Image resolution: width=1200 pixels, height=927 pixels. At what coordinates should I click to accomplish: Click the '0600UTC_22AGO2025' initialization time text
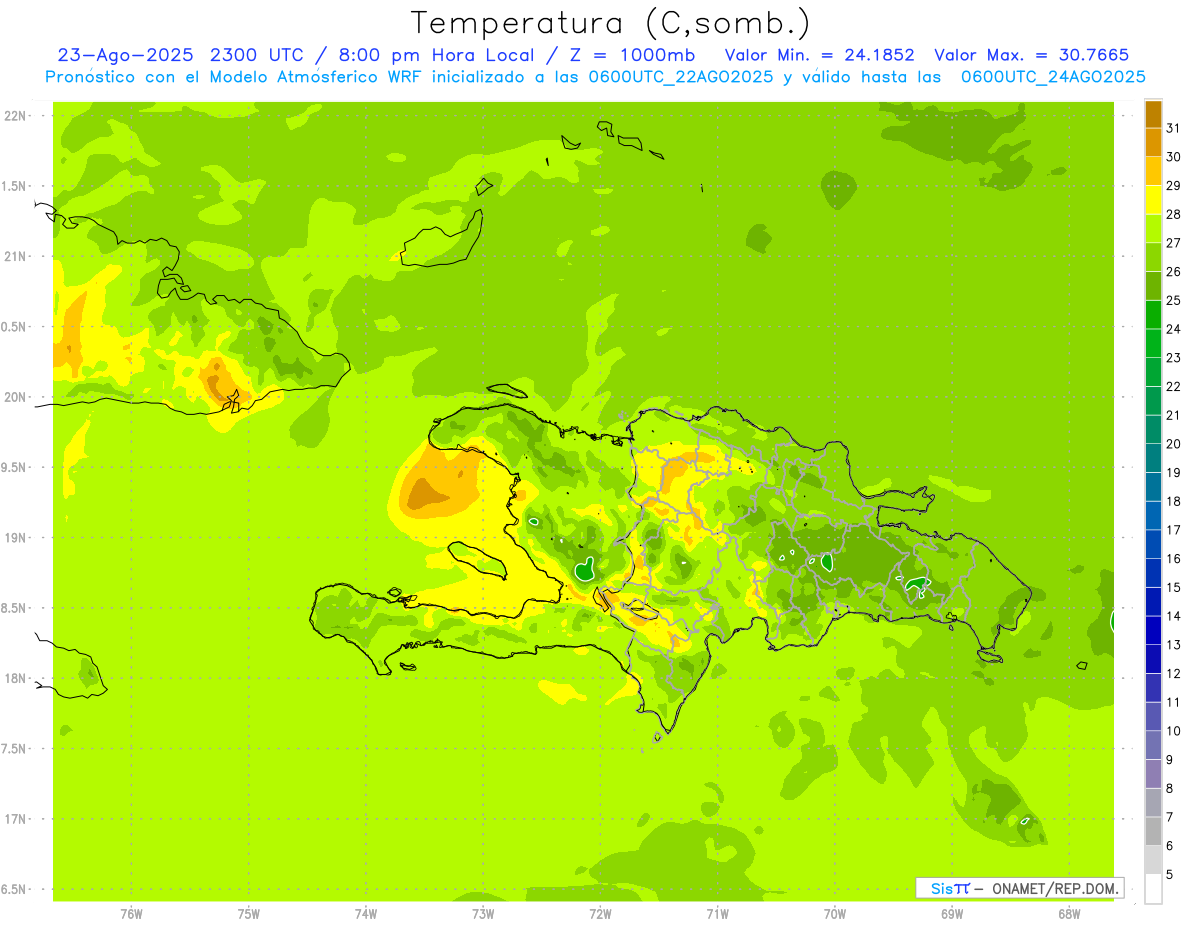point(680,77)
